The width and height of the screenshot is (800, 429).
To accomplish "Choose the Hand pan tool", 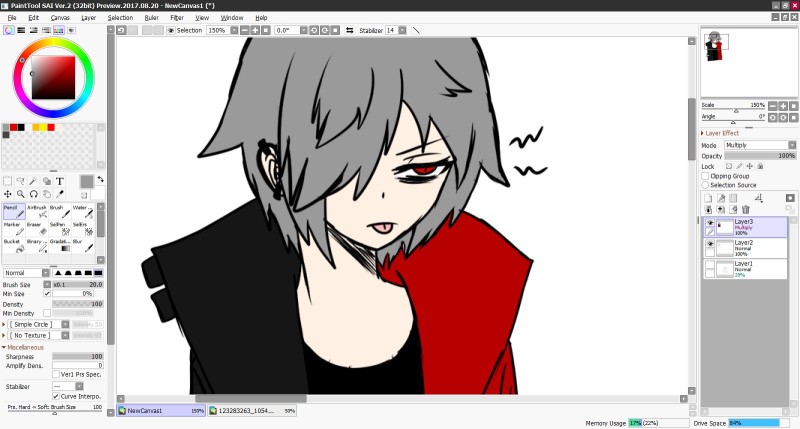I will (46, 194).
